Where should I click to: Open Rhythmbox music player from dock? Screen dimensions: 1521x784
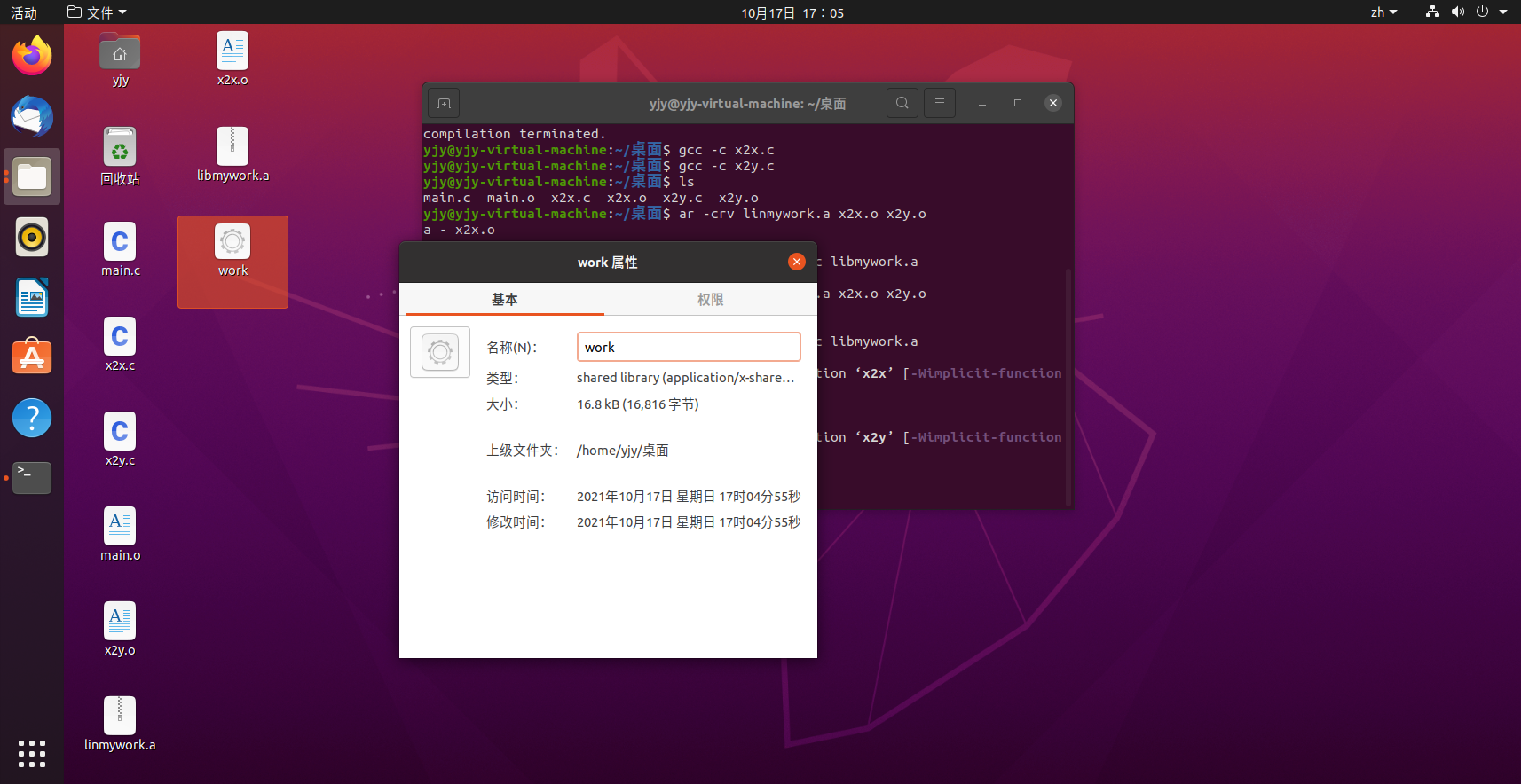(32, 237)
